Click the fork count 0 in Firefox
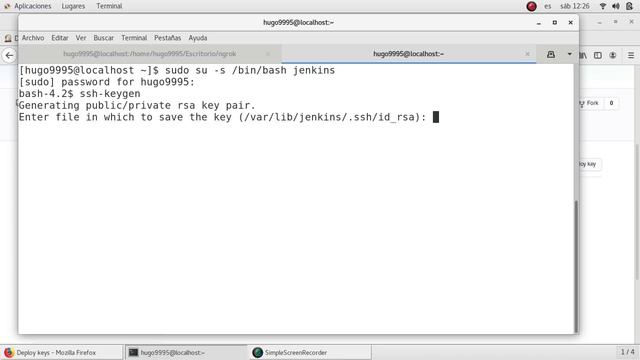 tap(611, 103)
